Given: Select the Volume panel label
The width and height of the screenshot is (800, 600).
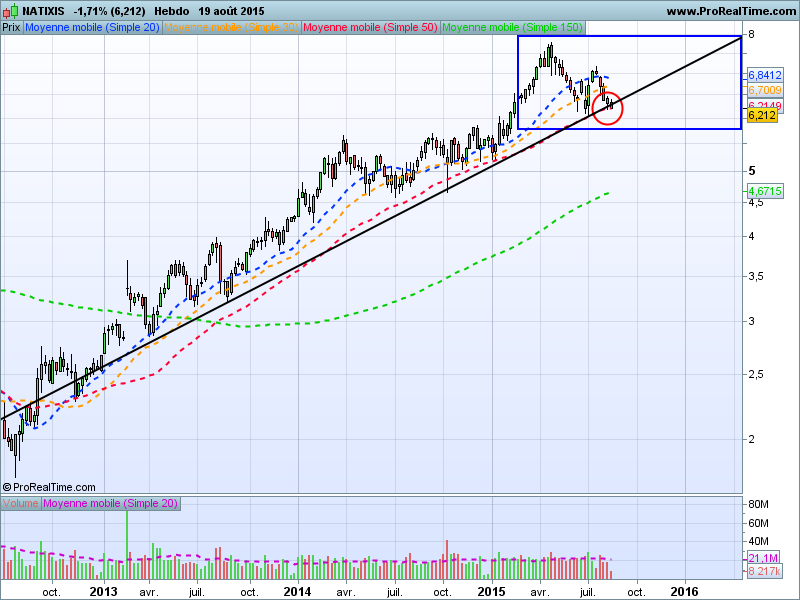Looking at the screenshot, I should [20, 504].
